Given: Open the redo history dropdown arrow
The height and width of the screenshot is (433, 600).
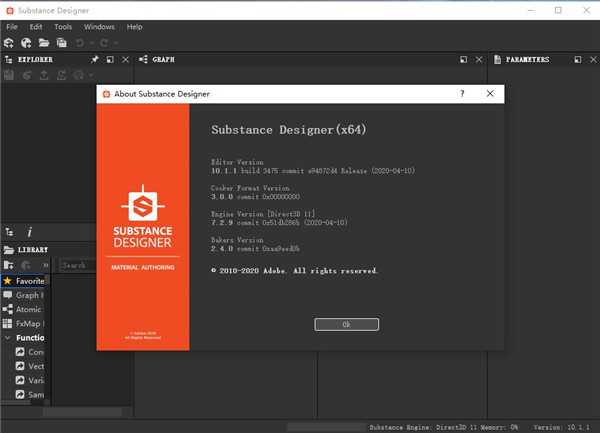Looking at the screenshot, I should [x=116, y=43].
